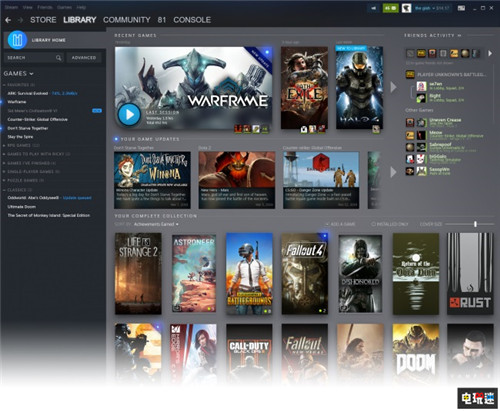Viewport: 500px width, 411px height.
Task: Show next recent games with arrow
Action: pyautogui.click(x=393, y=87)
